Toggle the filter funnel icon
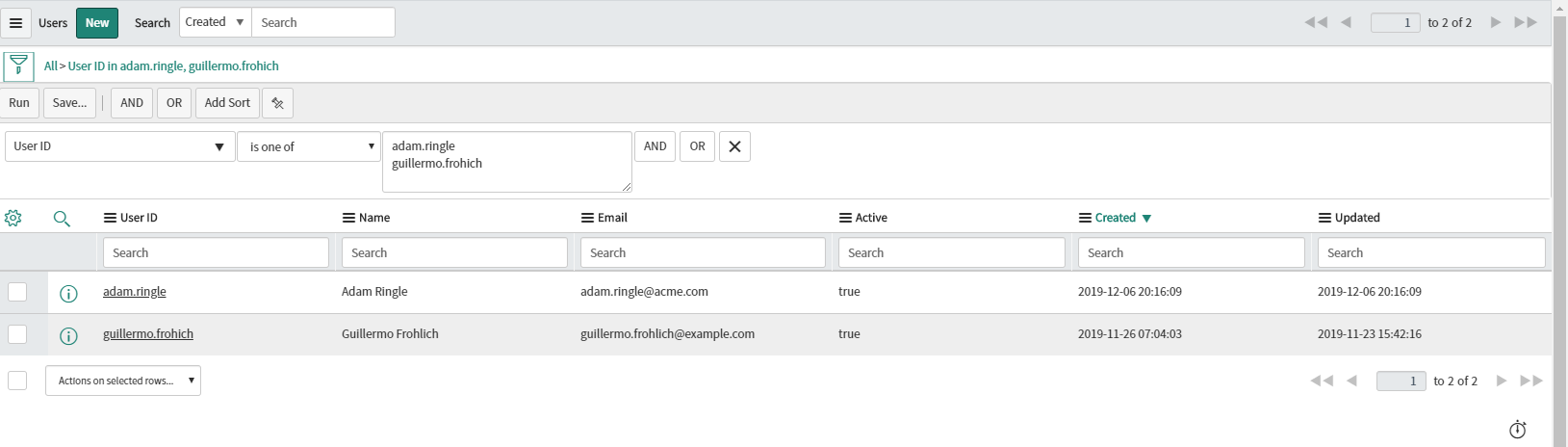The image size is (1568, 447). (18, 66)
